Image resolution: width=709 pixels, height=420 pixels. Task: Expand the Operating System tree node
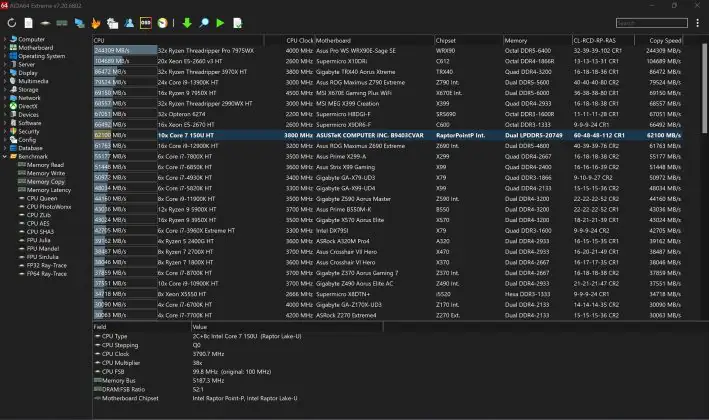[x=5, y=56]
